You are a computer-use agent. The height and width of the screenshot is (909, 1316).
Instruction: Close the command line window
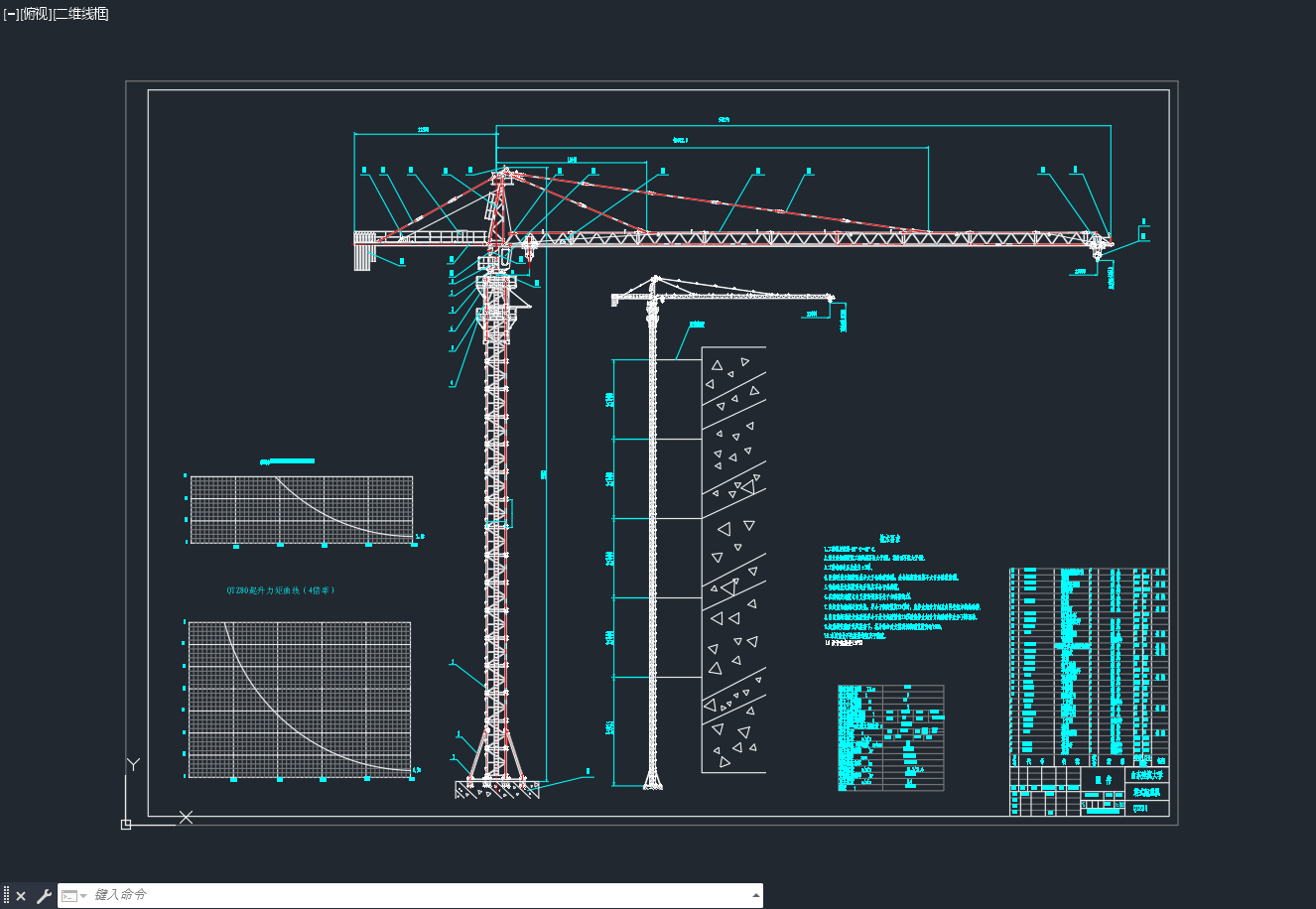click(x=21, y=896)
